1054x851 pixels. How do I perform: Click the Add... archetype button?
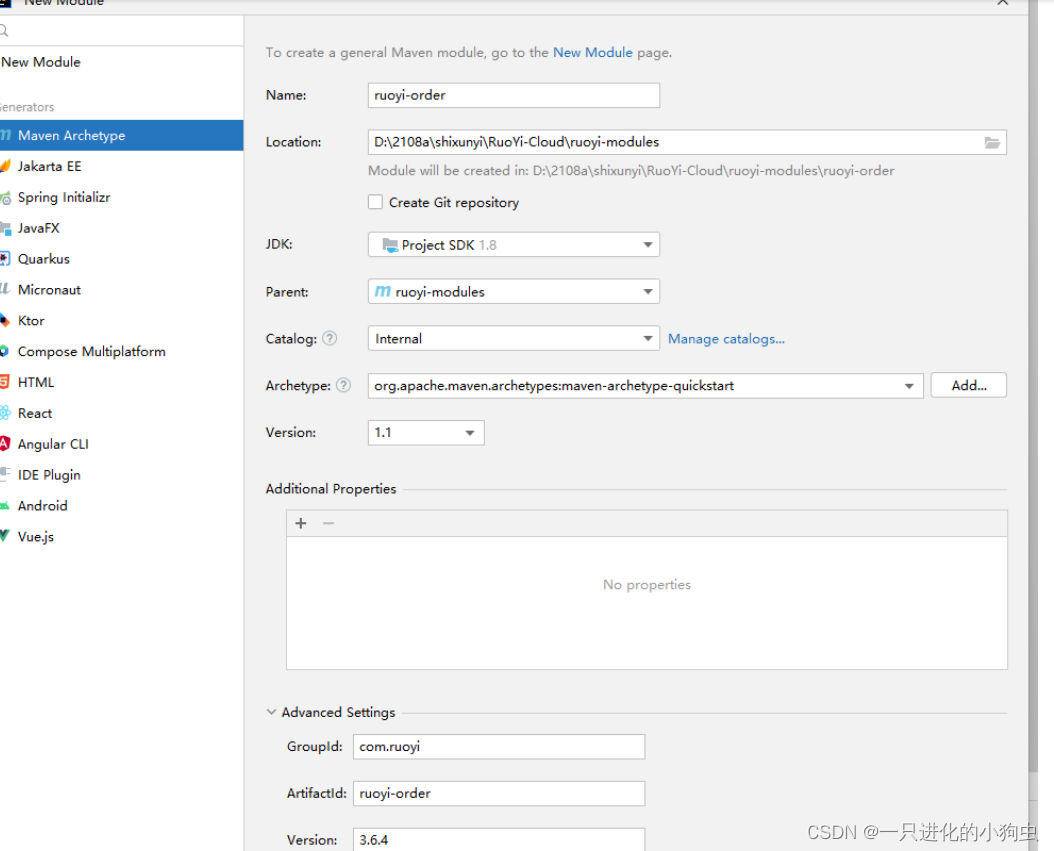969,385
